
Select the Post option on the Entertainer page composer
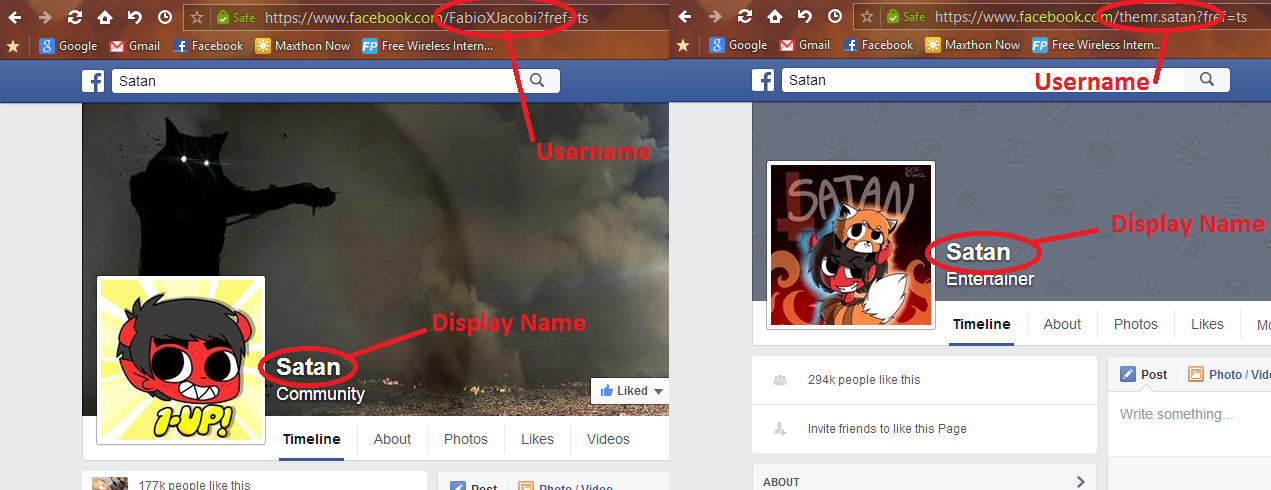(1143, 375)
